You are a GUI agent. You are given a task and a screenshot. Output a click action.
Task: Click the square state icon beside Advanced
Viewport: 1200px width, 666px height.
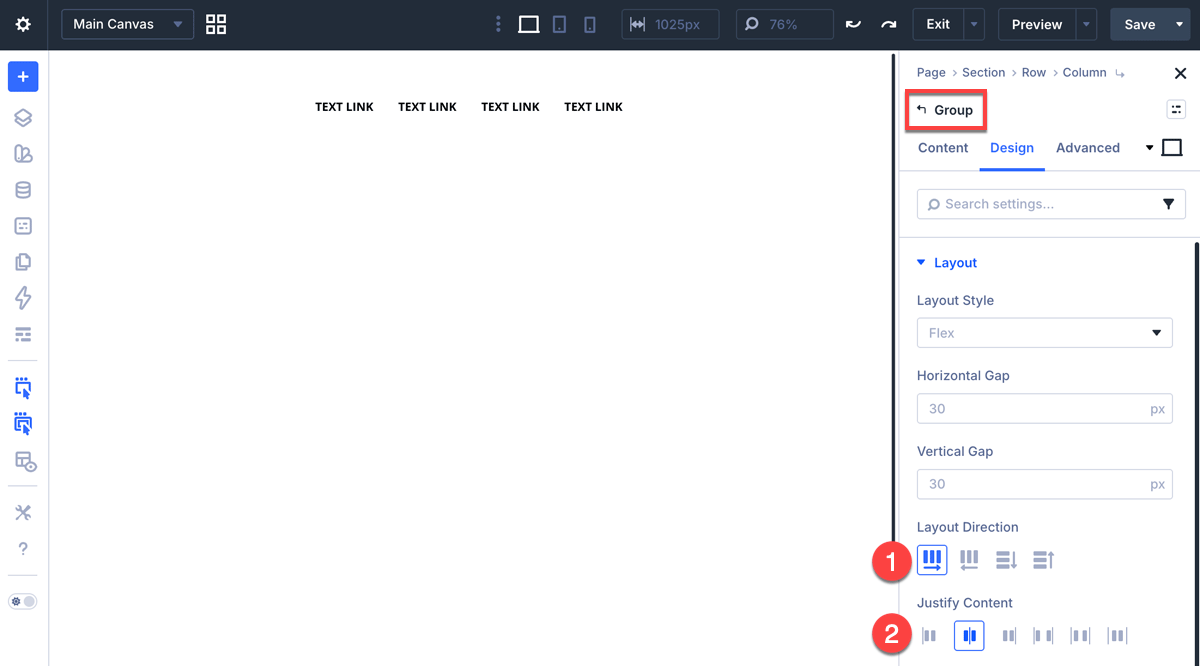[x=1172, y=148]
